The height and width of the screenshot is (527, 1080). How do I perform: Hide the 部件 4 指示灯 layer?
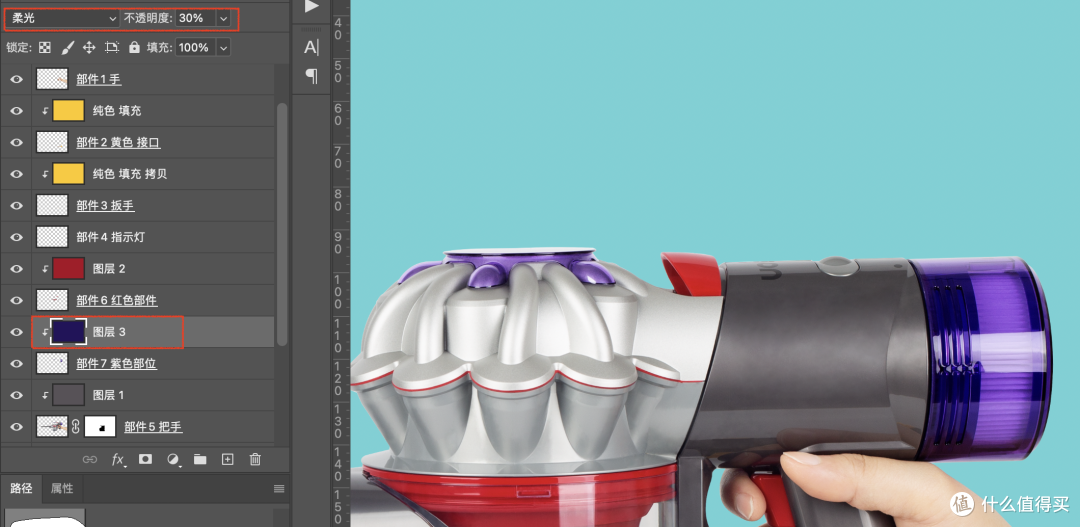17,237
